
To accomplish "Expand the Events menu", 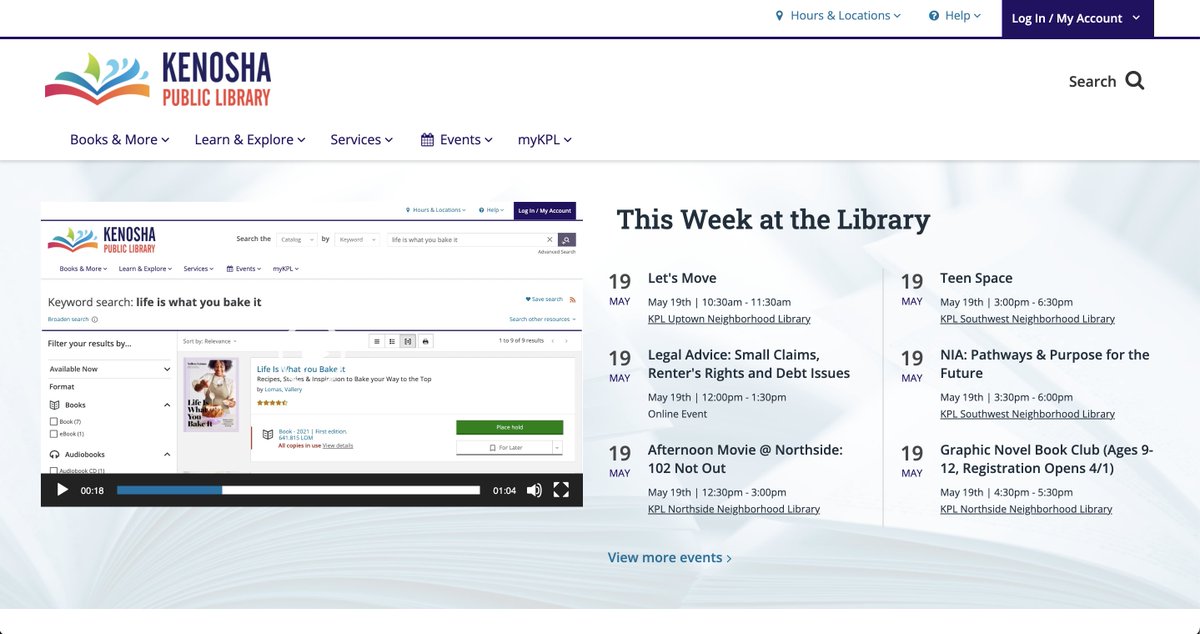I will (x=457, y=140).
